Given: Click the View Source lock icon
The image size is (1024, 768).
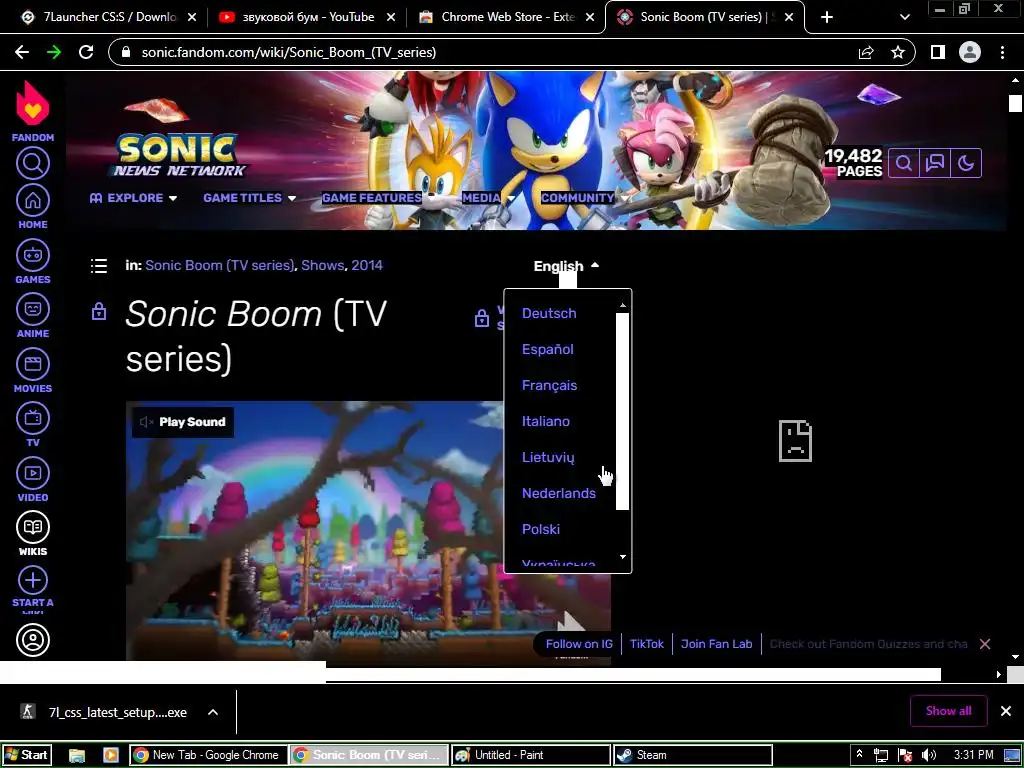Looking at the screenshot, I should tap(482, 318).
